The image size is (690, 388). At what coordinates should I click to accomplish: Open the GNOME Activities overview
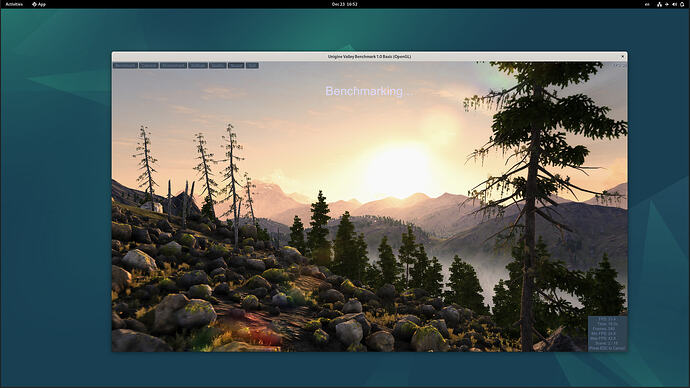[14, 4]
